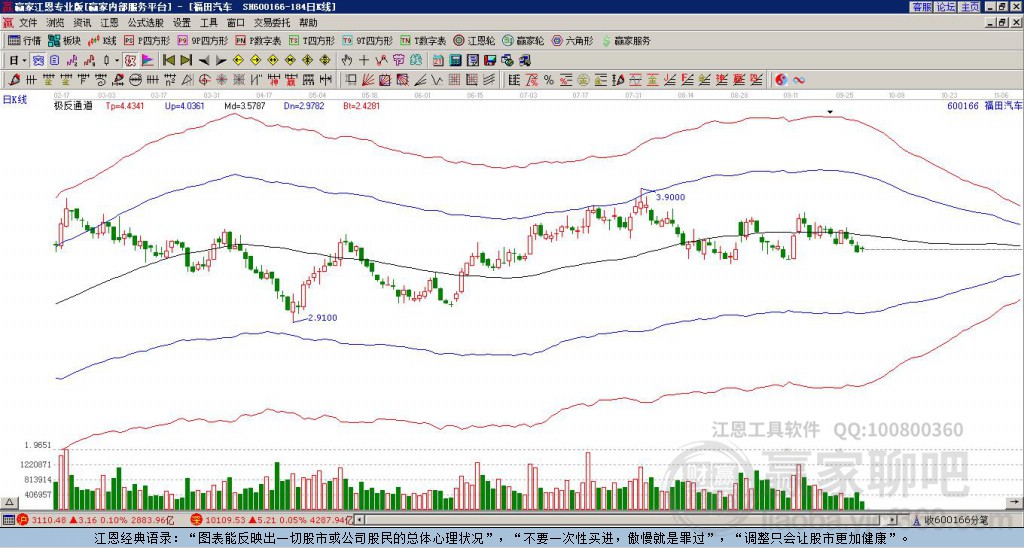
Task: Select the hand pan tool
Action: pos(346,61)
